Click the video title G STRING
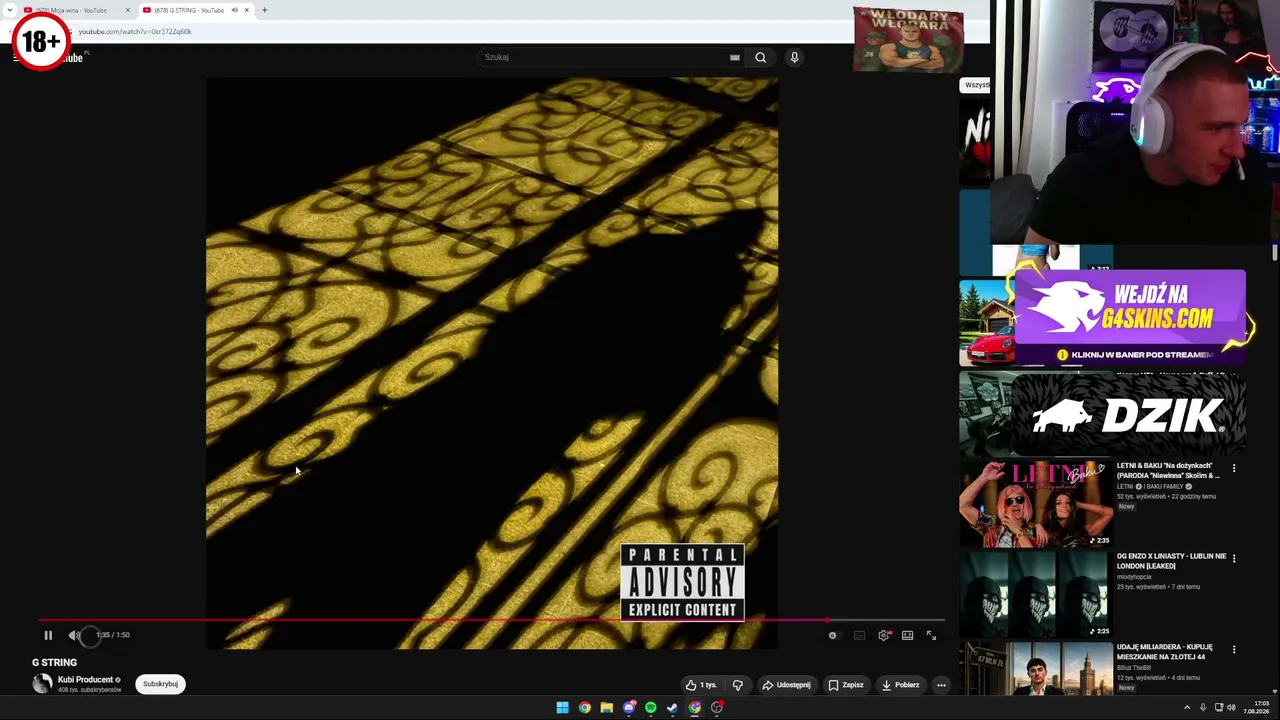The width and height of the screenshot is (1280, 720). click(x=54, y=662)
